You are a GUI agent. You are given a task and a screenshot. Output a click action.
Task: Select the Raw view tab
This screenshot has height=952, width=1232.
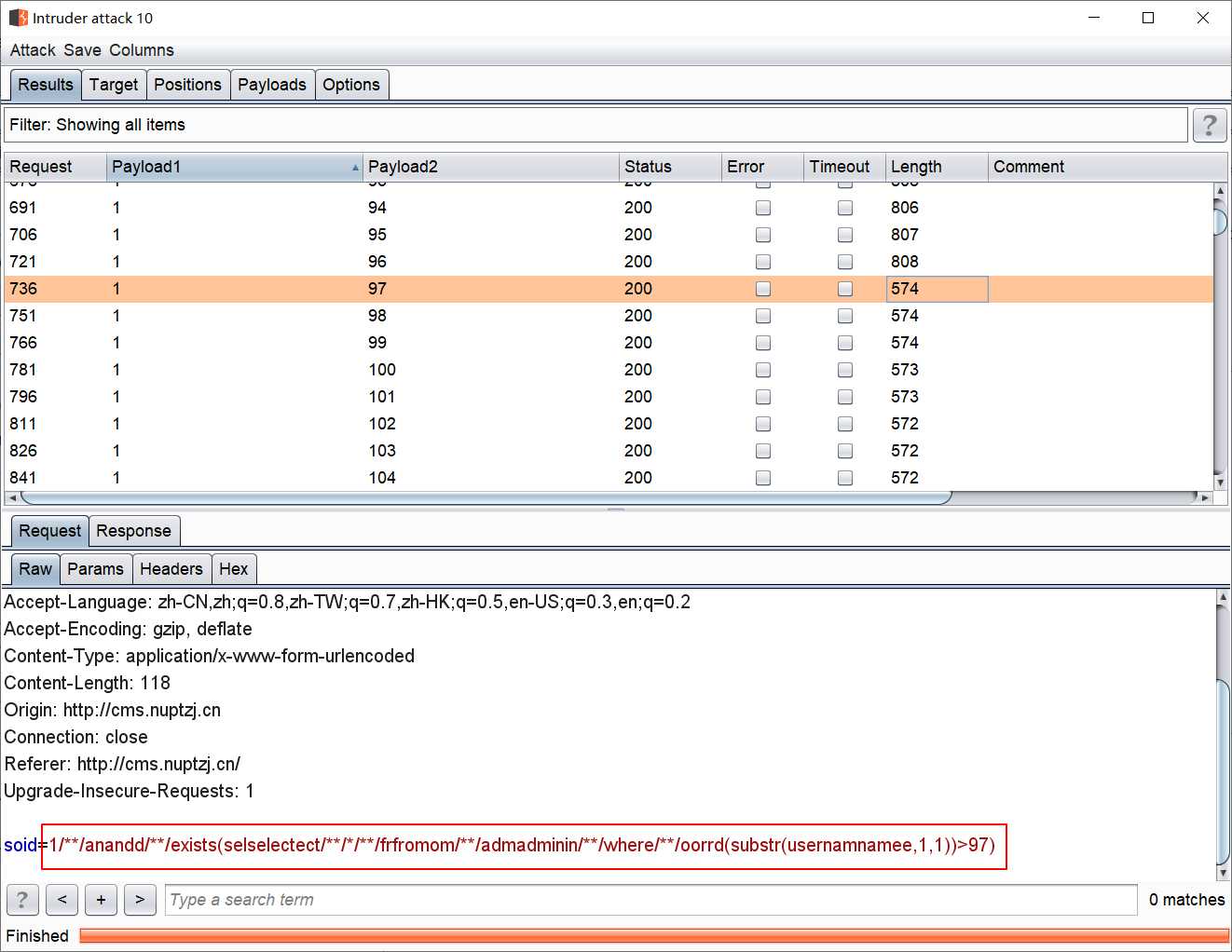pyautogui.click(x=35, y=569)
